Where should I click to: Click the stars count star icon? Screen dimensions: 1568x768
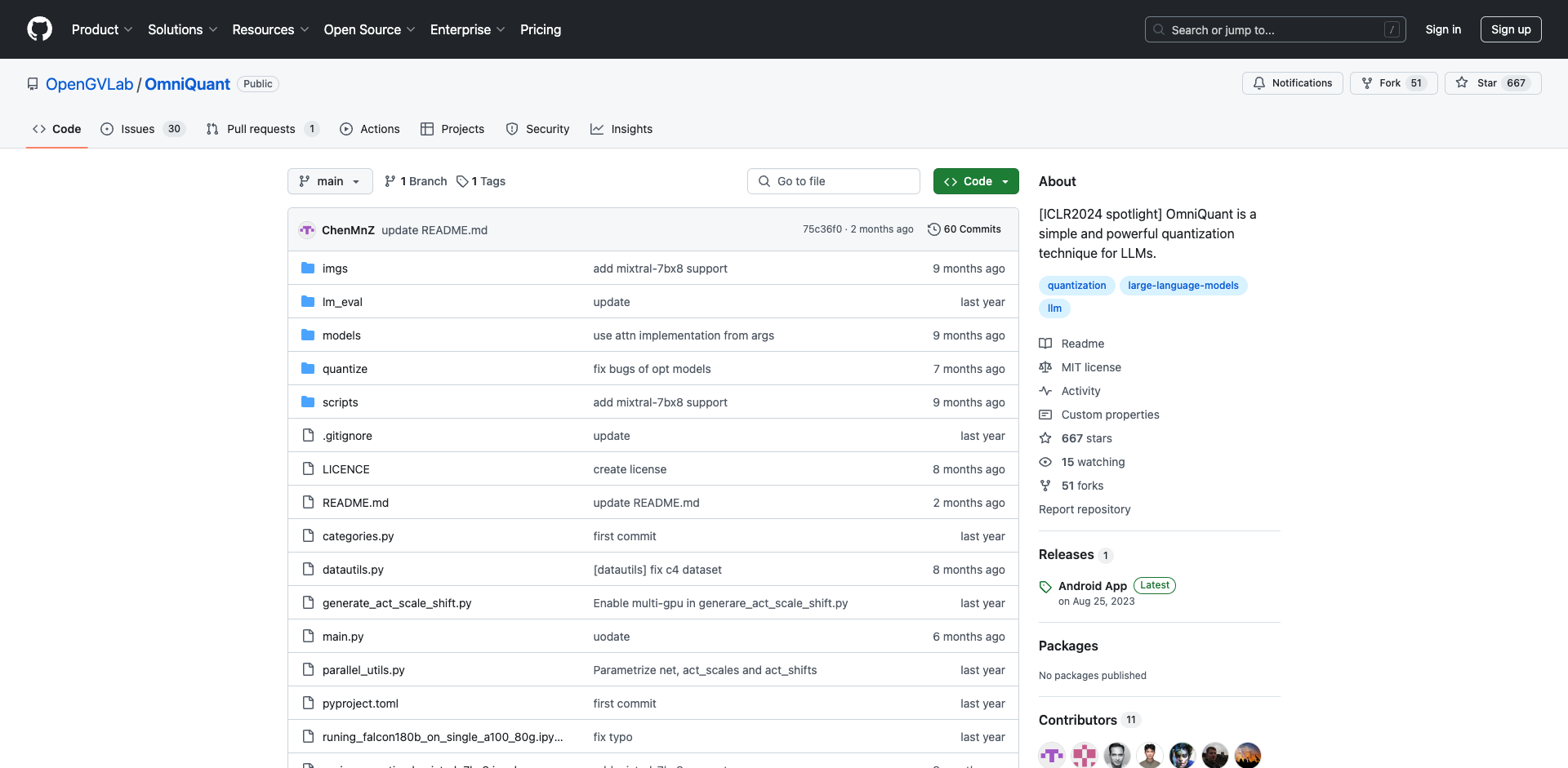click(x=1045, y=438)
